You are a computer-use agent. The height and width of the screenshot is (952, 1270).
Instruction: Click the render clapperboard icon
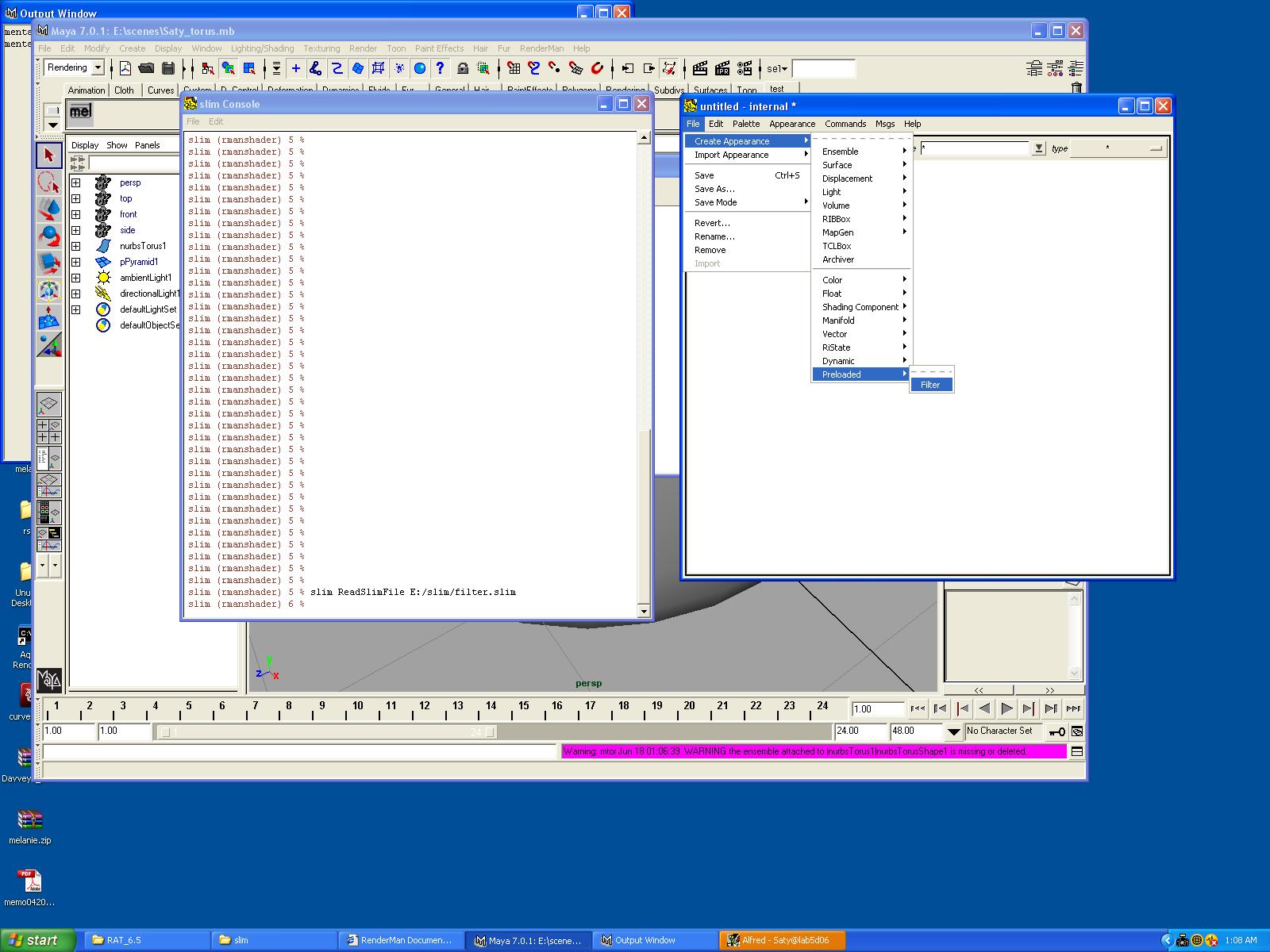coord(700,68)
